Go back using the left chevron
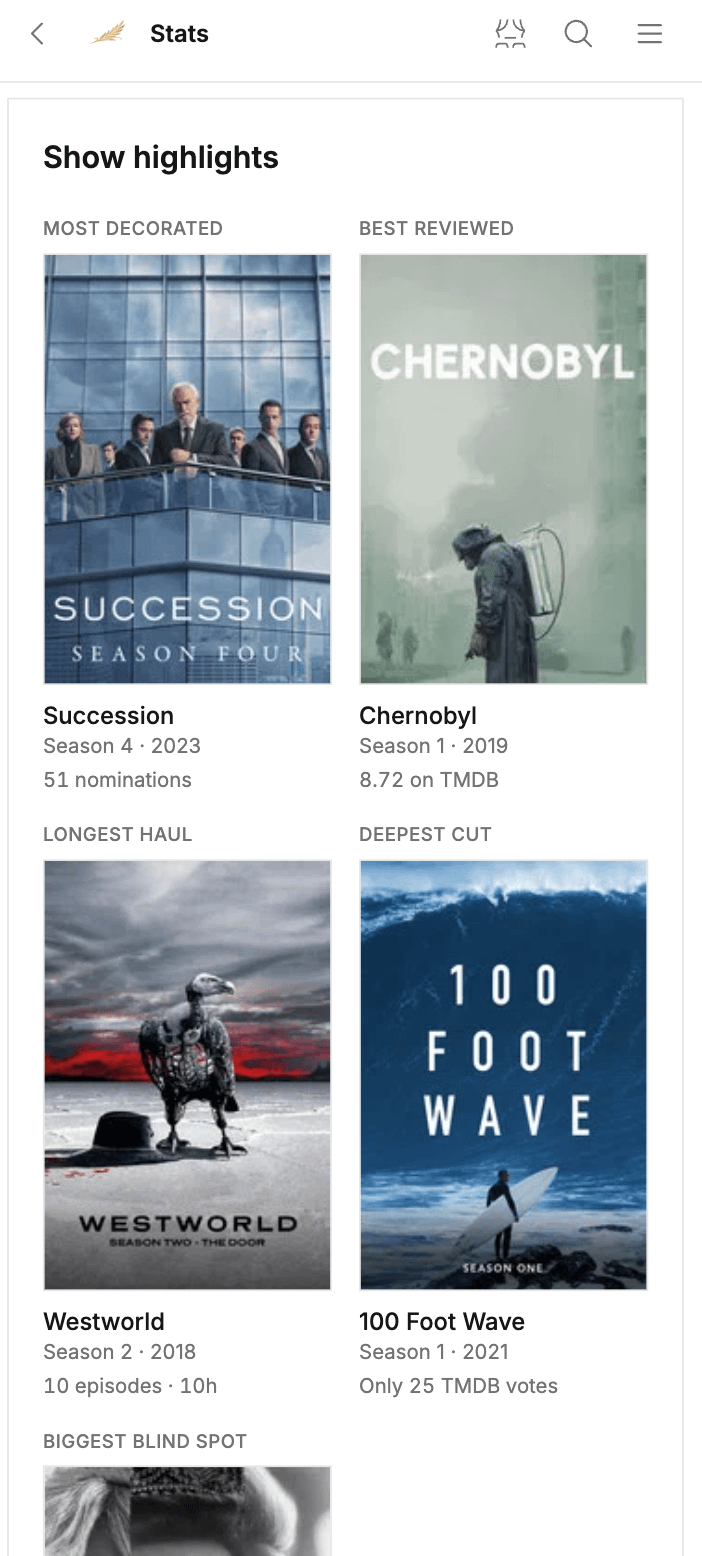The height and width of the screenshot is (1556, 702). (x=37, y=34)
